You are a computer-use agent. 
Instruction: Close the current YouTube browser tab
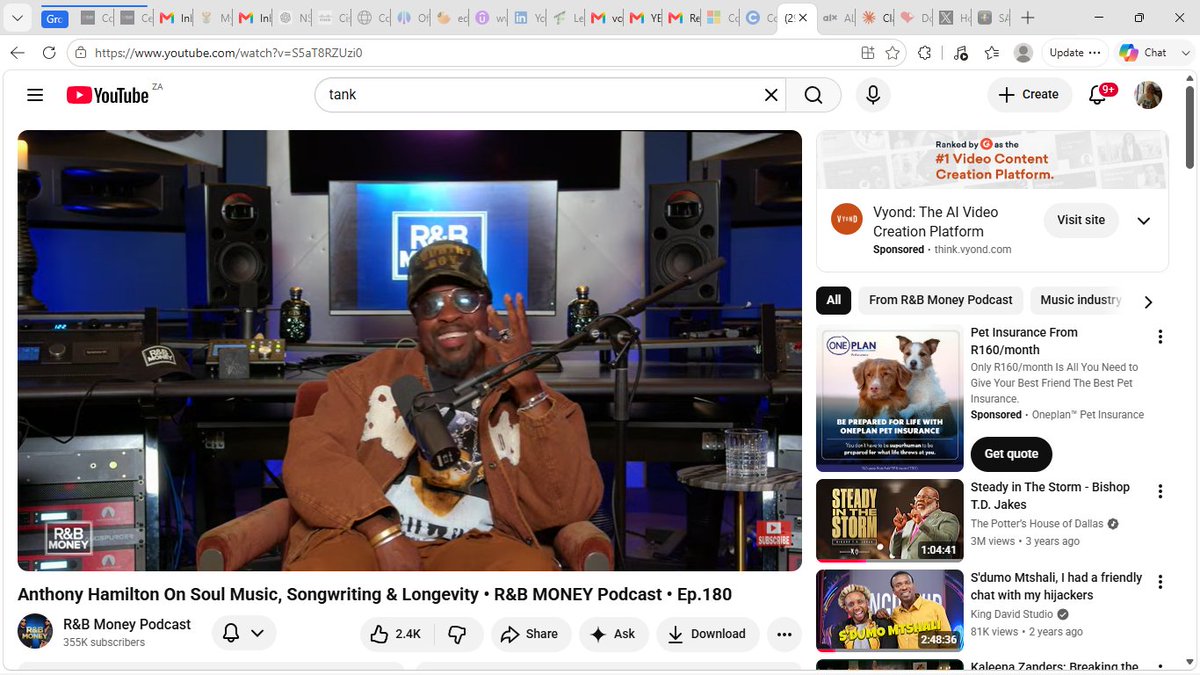(802, 18)
